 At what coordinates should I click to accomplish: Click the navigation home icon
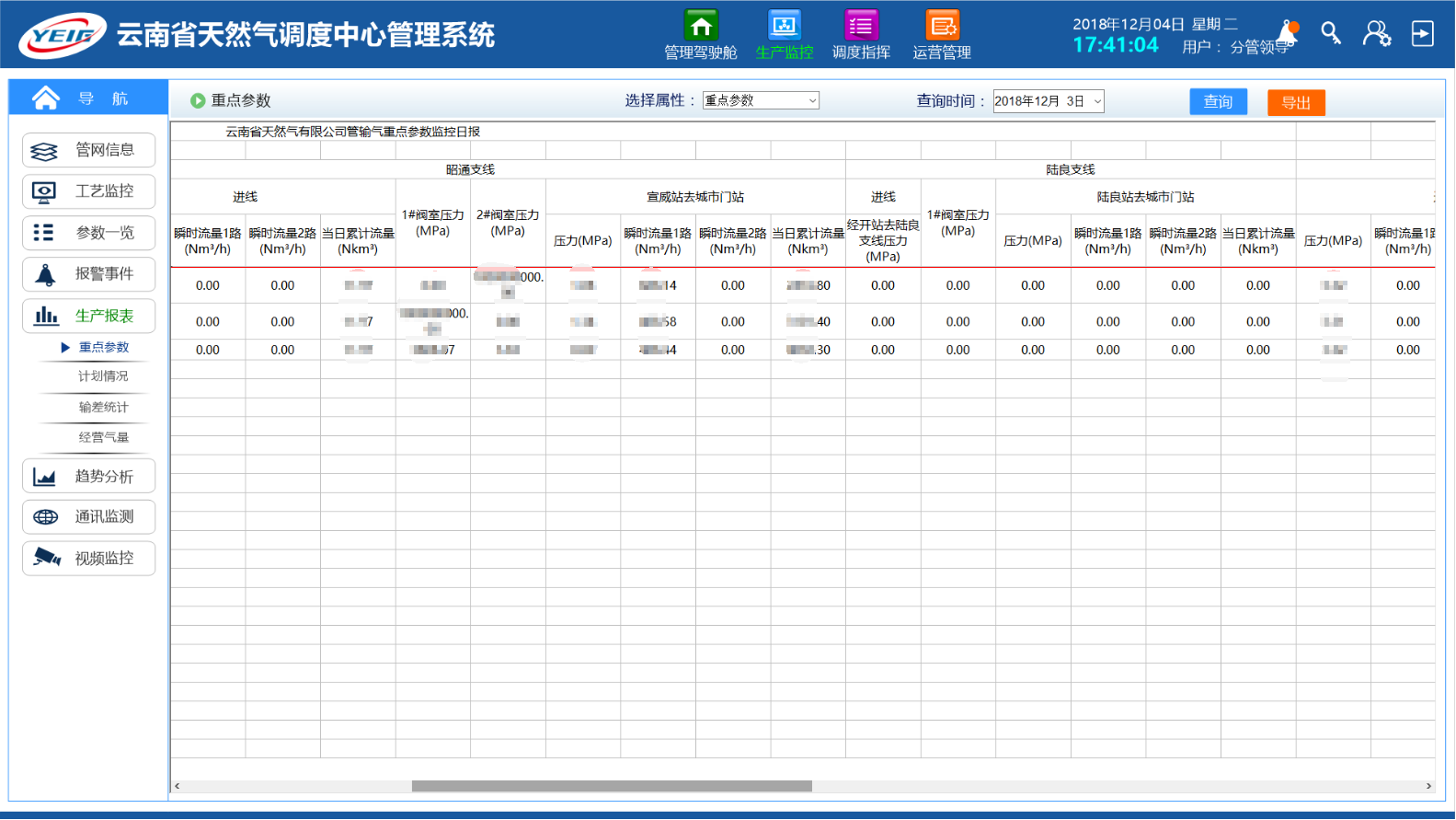tap(45, 98)
